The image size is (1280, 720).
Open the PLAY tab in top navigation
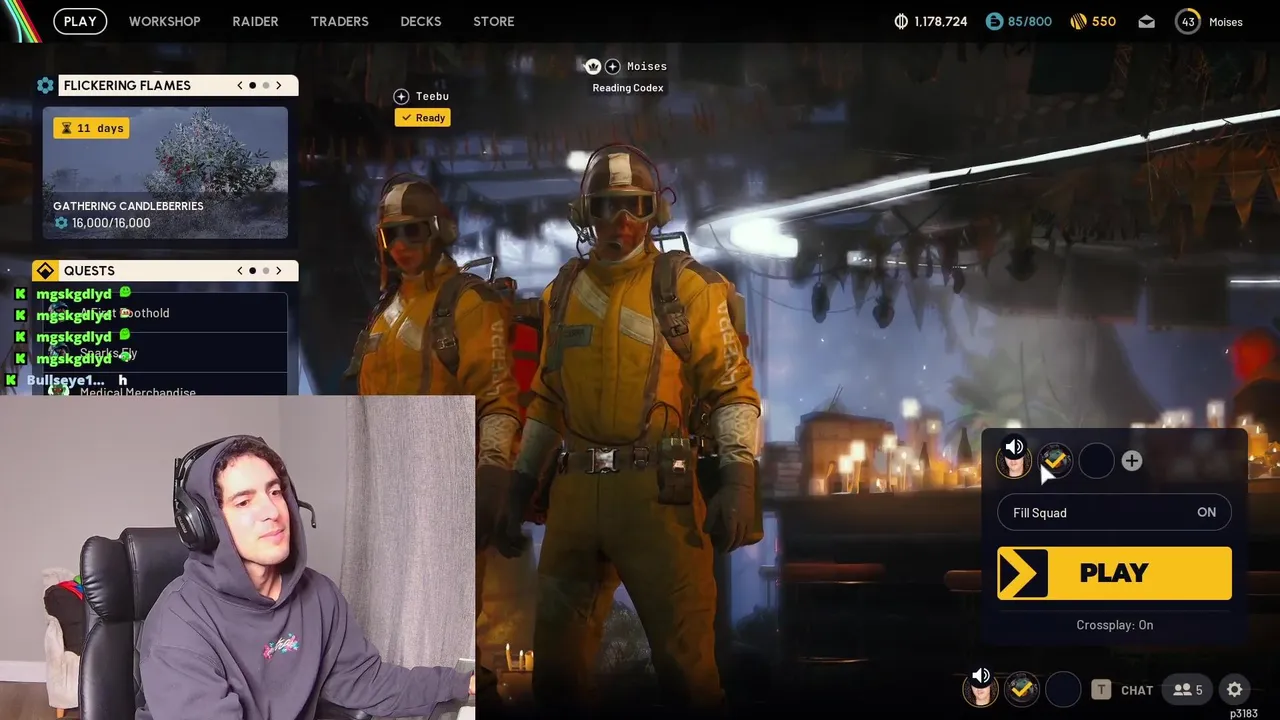pos(80,21)
